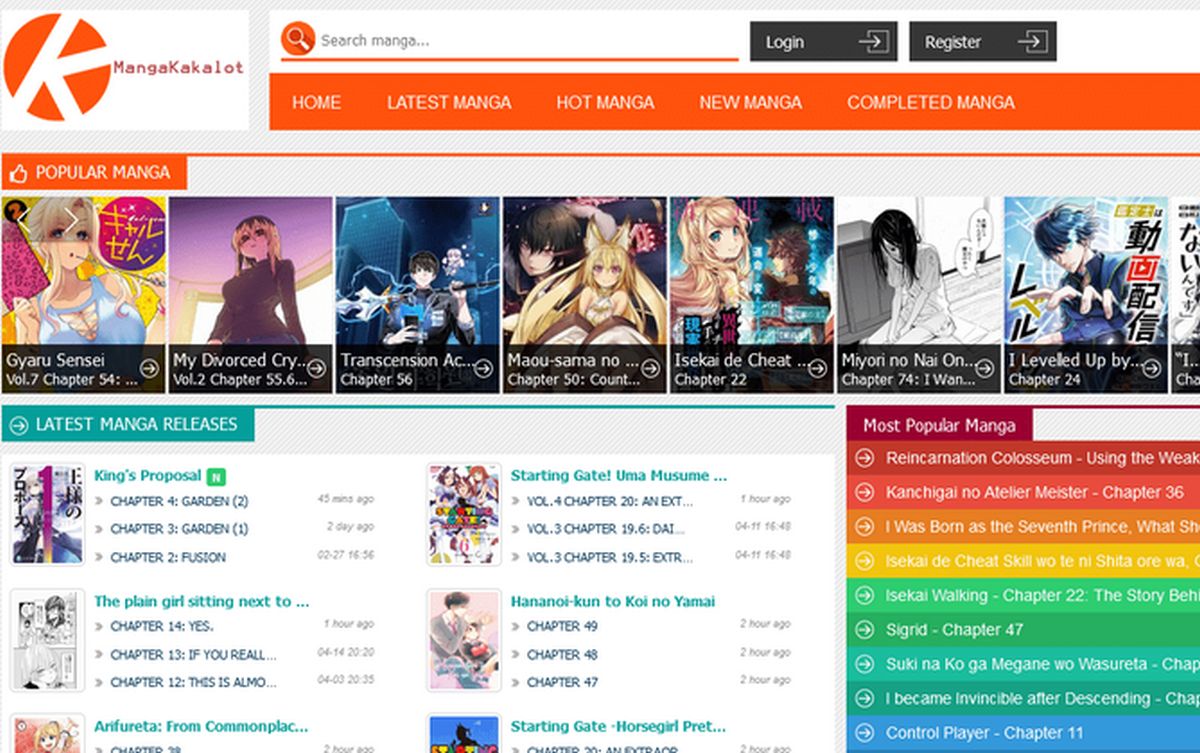Open King's Proposal Chapter 2: Fusion
Screen dimensions: 1200x753
click(168, 558)
